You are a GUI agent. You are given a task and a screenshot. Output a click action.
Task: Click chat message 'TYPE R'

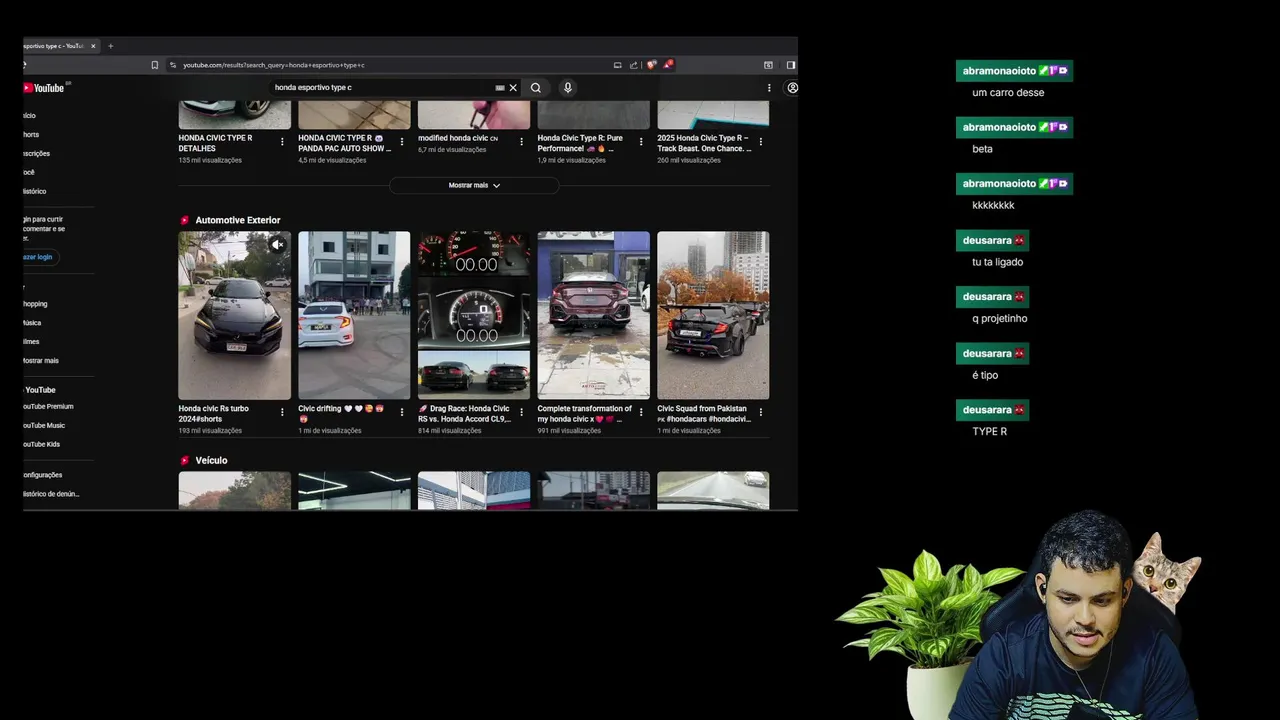click(990, 431)
